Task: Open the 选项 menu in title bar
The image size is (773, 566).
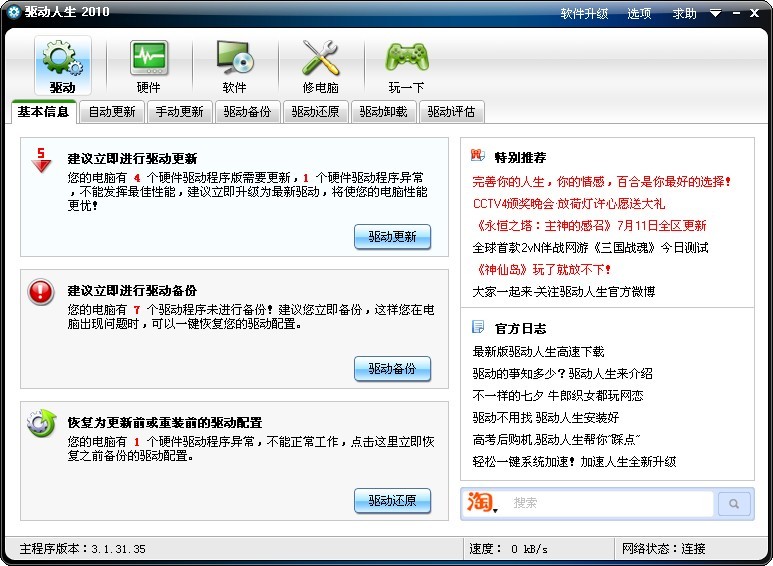Action: (639, 14)
